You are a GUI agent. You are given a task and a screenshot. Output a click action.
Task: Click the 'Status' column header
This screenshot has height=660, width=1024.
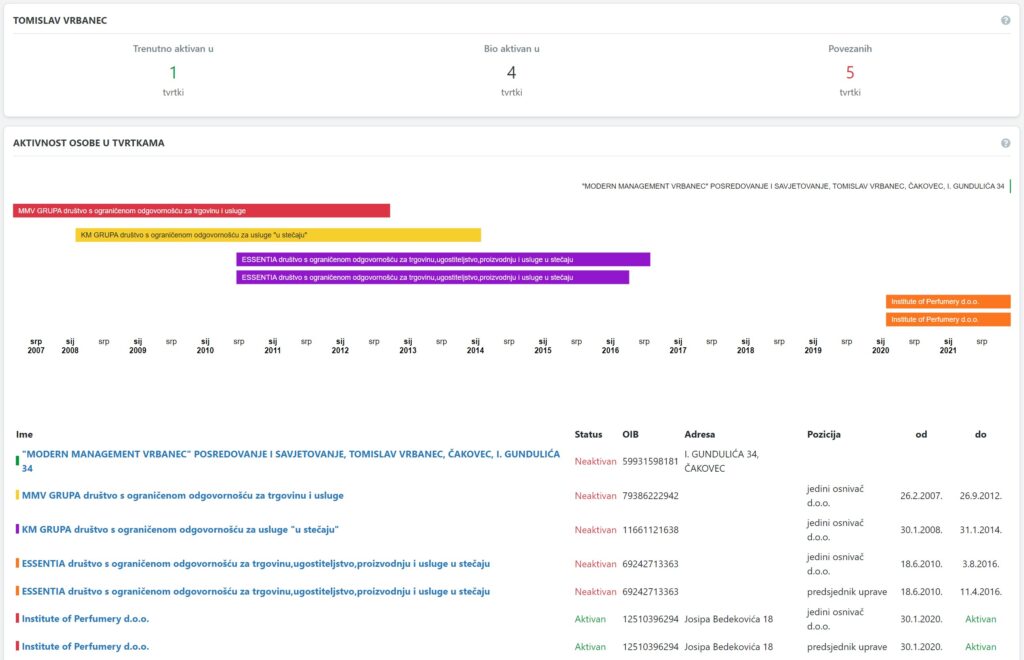click(x=588, y=435)
